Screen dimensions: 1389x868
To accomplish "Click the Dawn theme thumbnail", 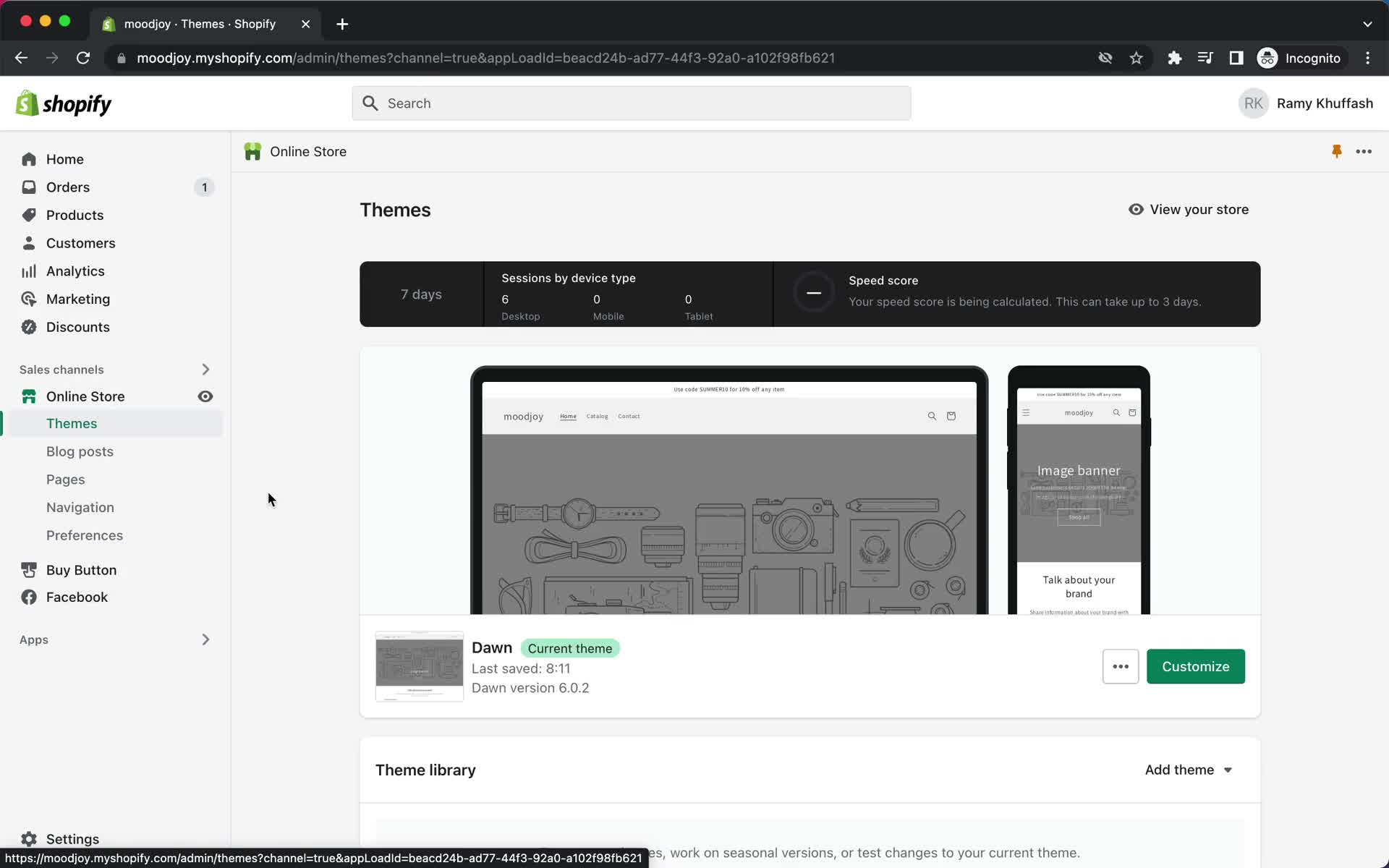I will [418, 665].
